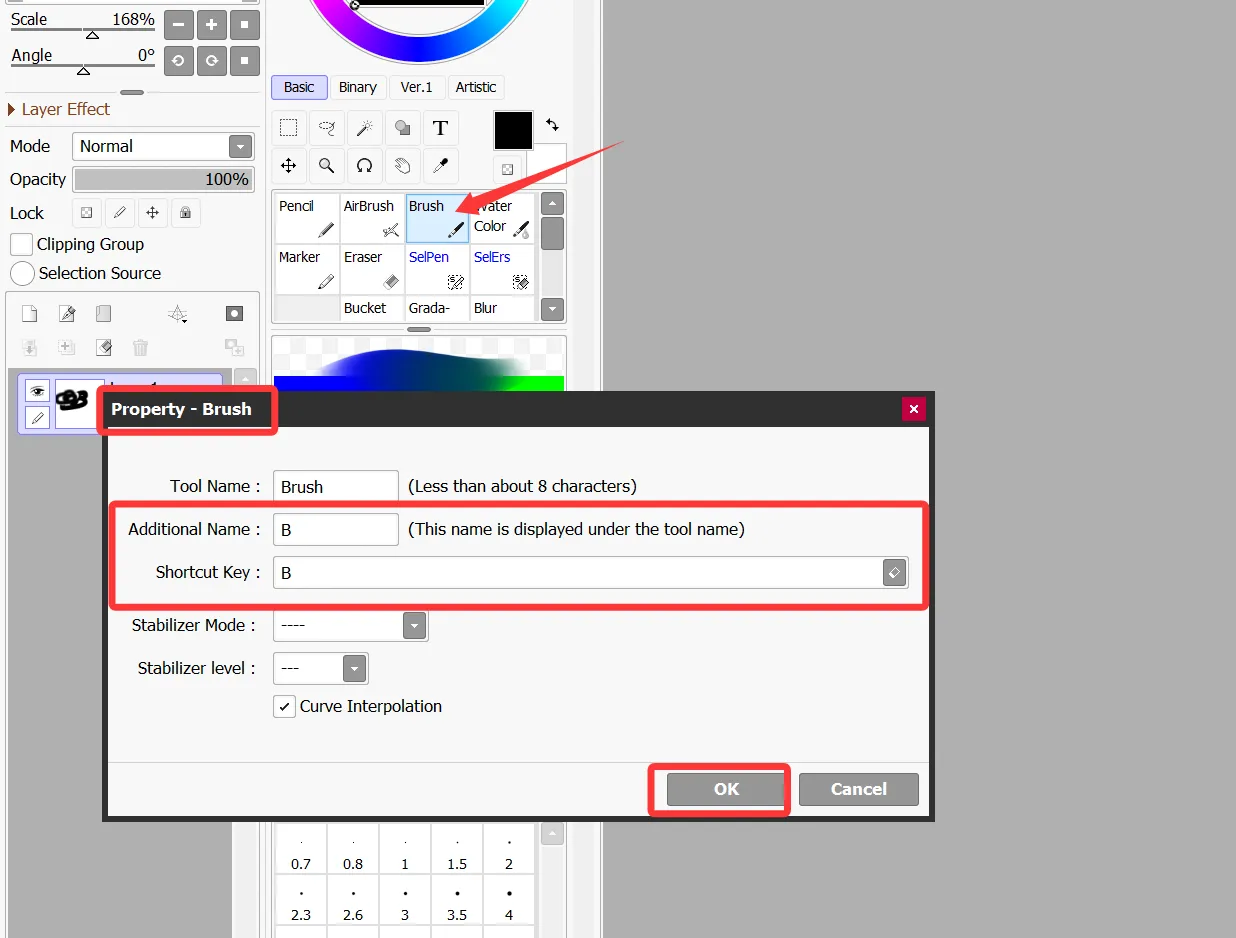The height and width of the screenshot is (938, 1236).
Task: Select the Rotate view tool
Action: pos(364,166)
